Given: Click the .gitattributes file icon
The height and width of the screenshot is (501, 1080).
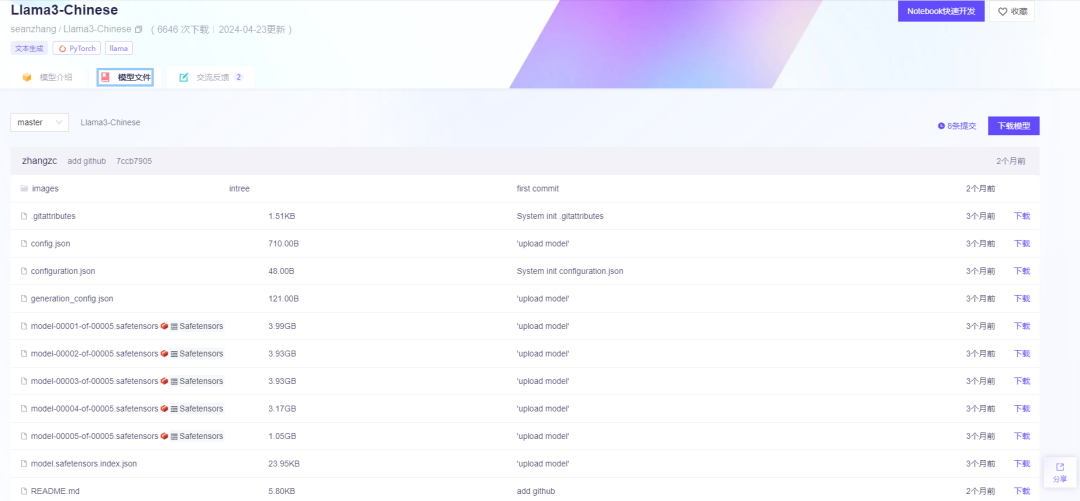Looking at the screenshot, I should pos(24,216).
